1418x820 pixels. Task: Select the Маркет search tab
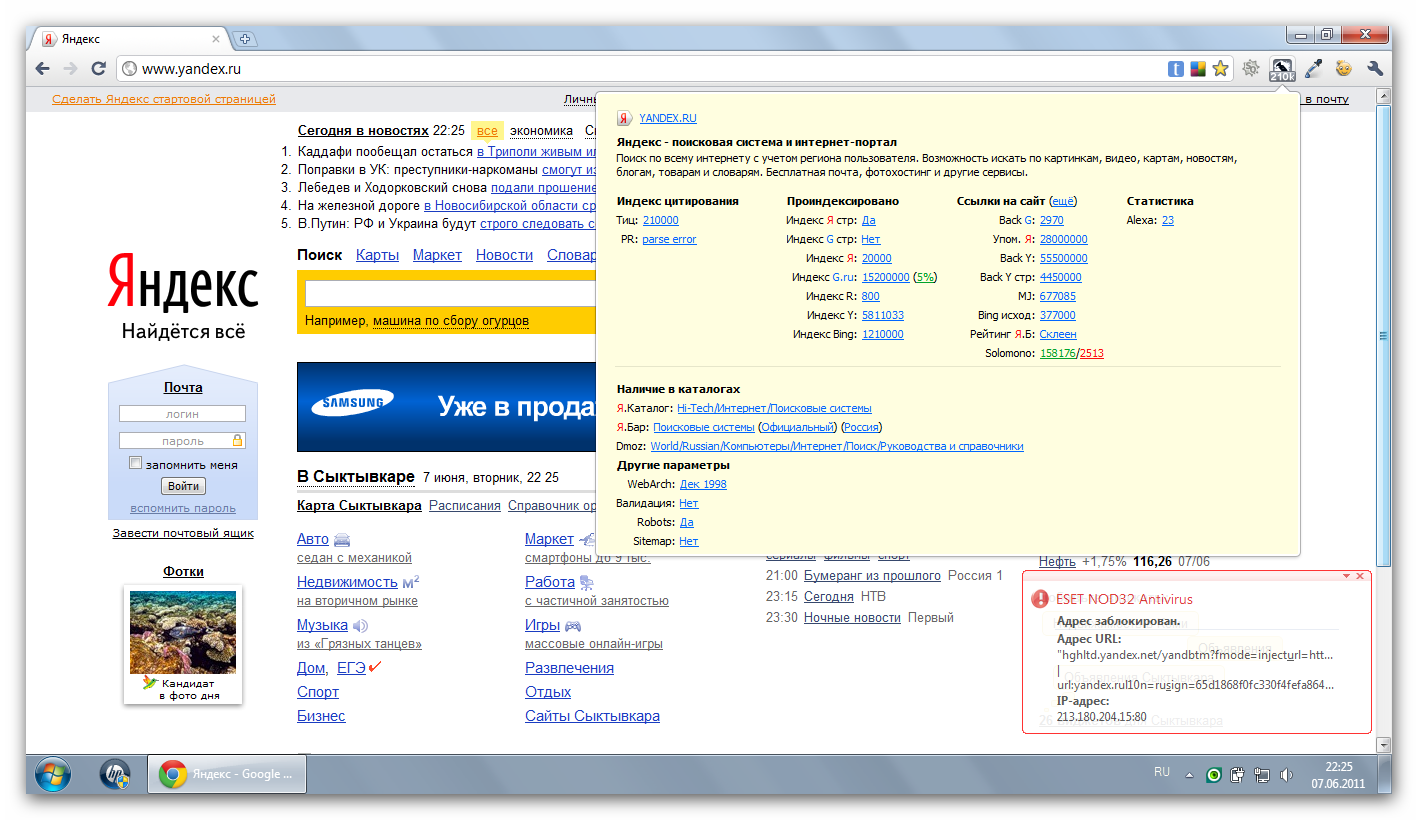[x=437, y=255]
